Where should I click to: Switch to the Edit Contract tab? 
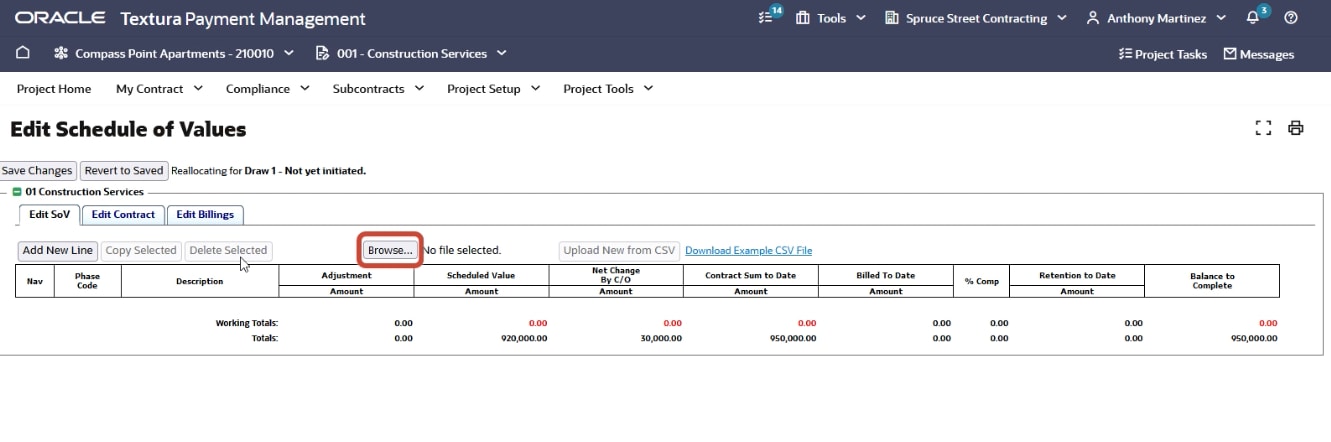(x=123, y=214)
